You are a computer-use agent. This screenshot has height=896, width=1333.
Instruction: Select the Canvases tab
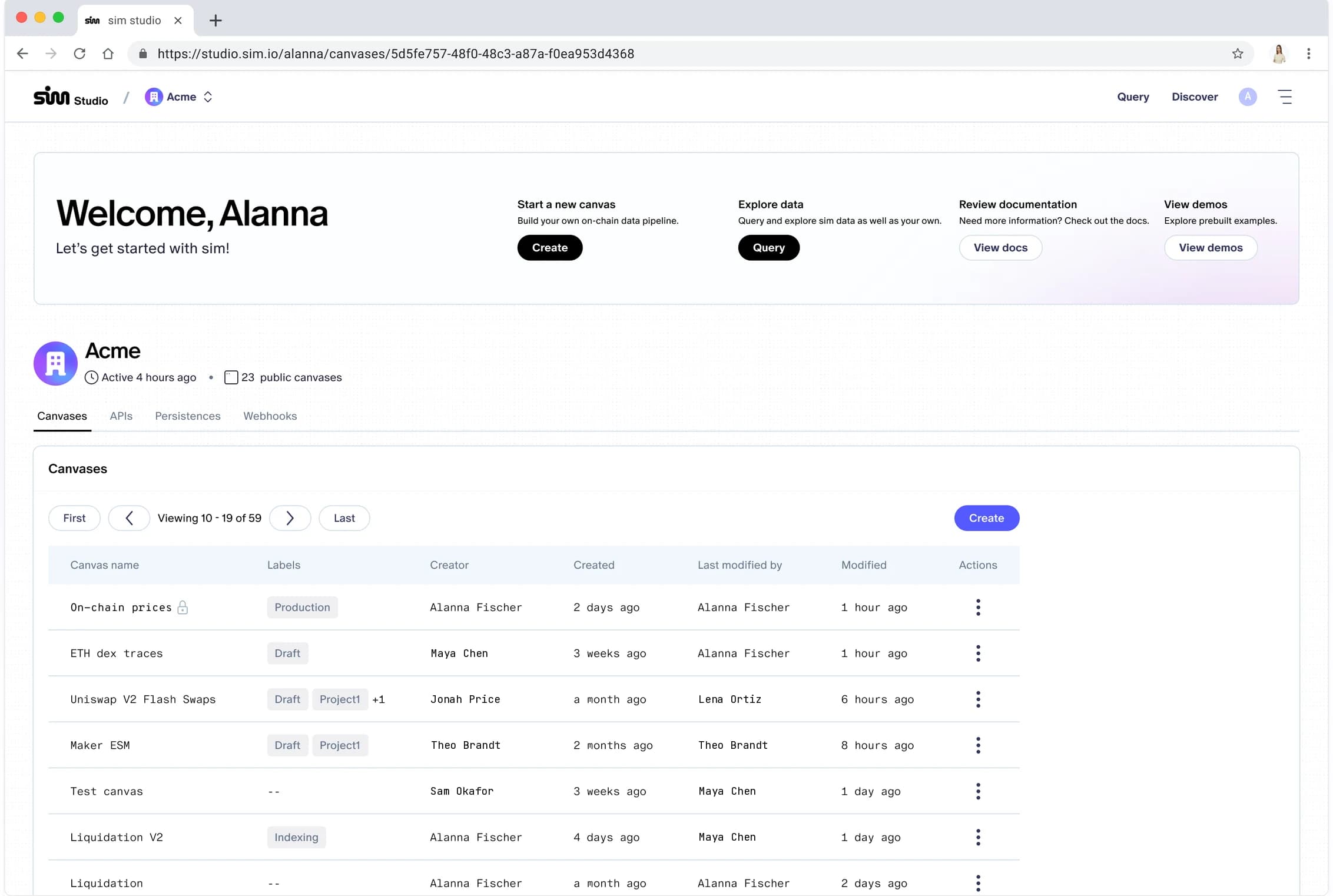(x=62, y=416)
